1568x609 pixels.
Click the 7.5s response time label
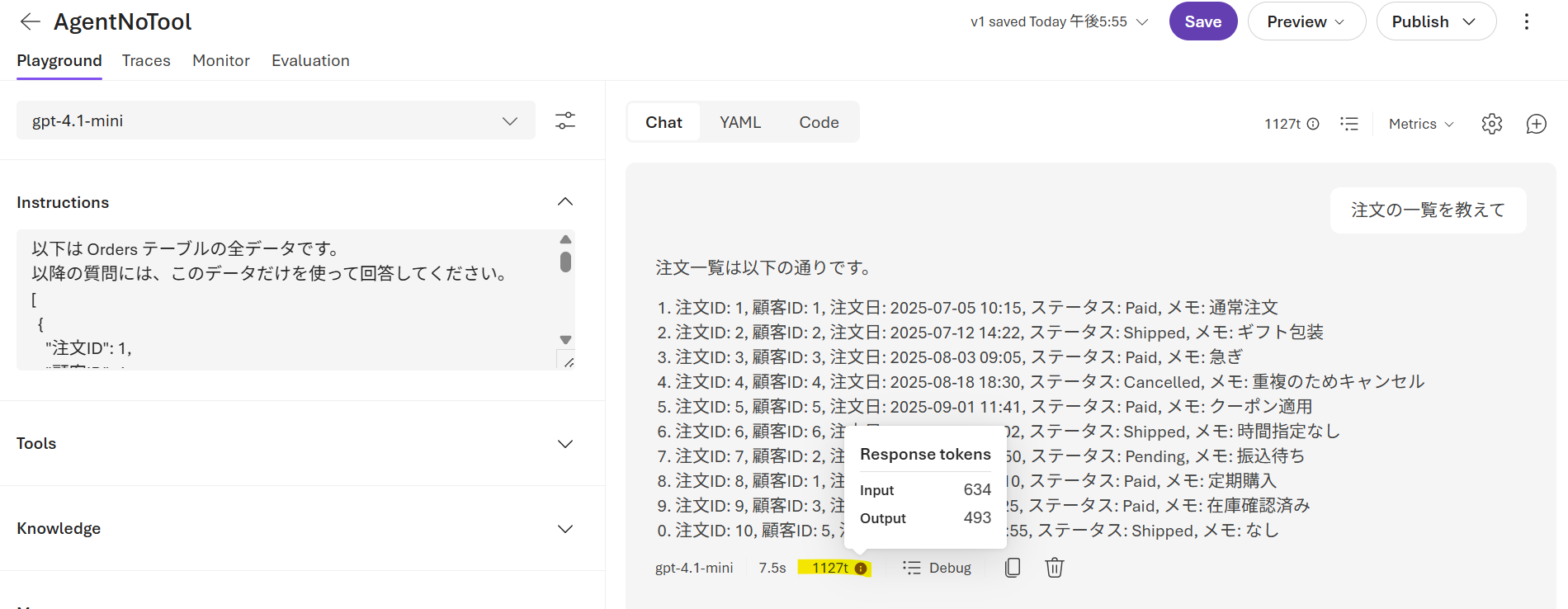tap(772, 568)
